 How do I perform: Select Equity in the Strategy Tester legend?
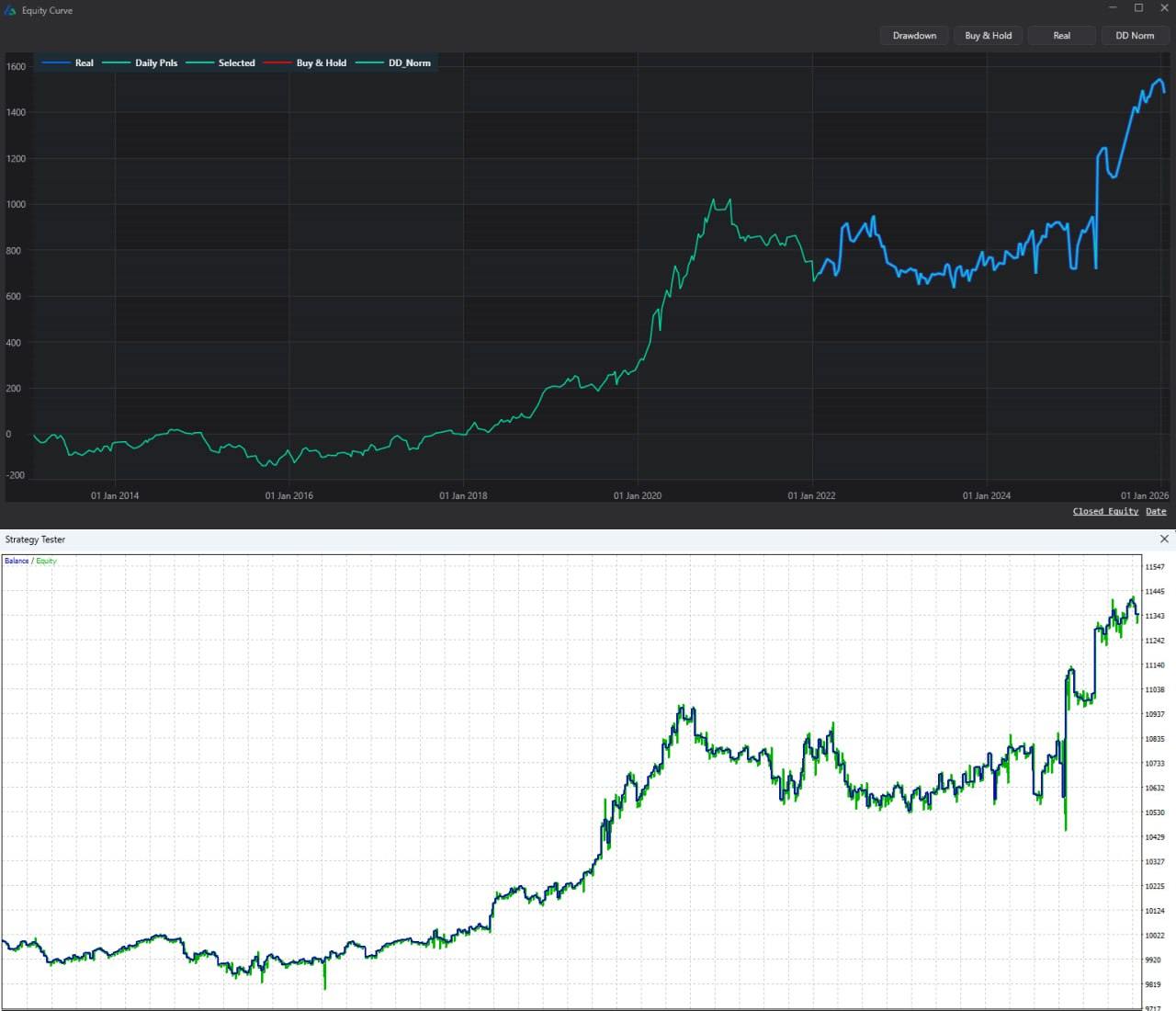pyautogui.click(x=46, y=561)
